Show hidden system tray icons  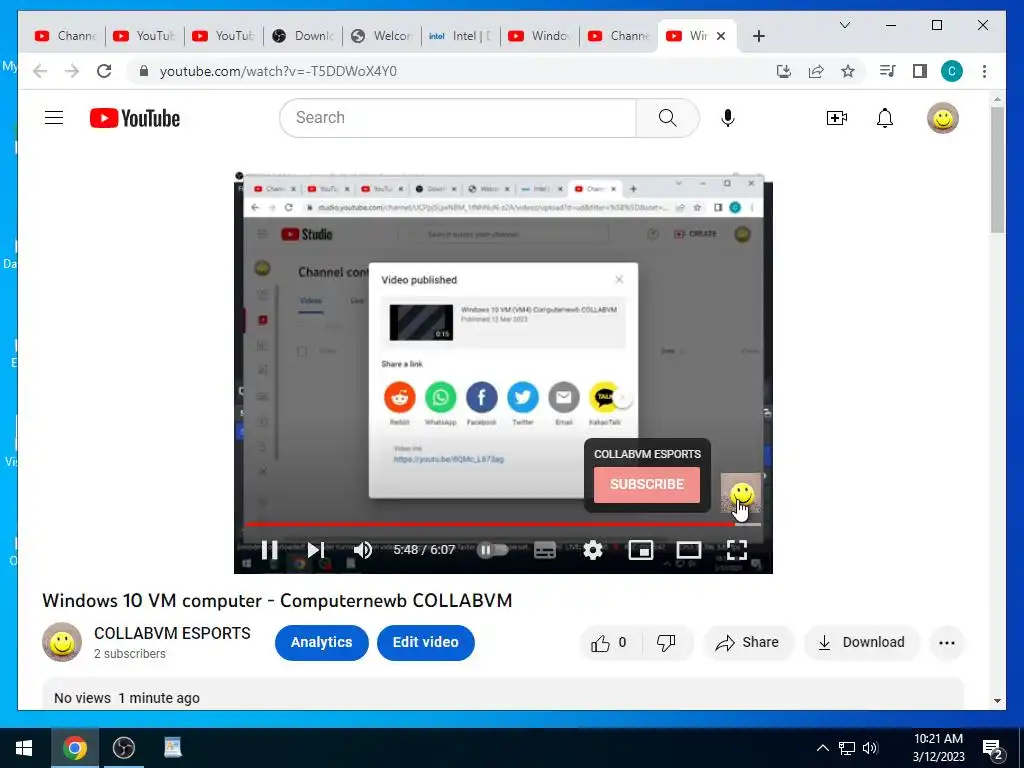click(823, 748)
